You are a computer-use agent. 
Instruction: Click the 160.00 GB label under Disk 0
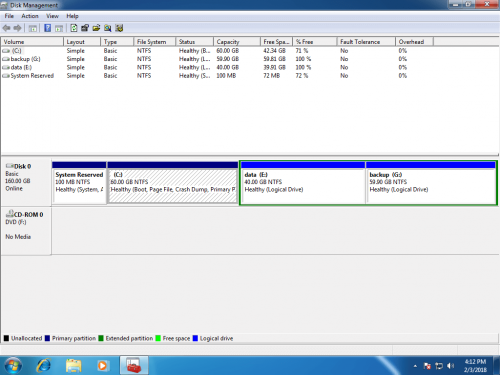point(18,181)
